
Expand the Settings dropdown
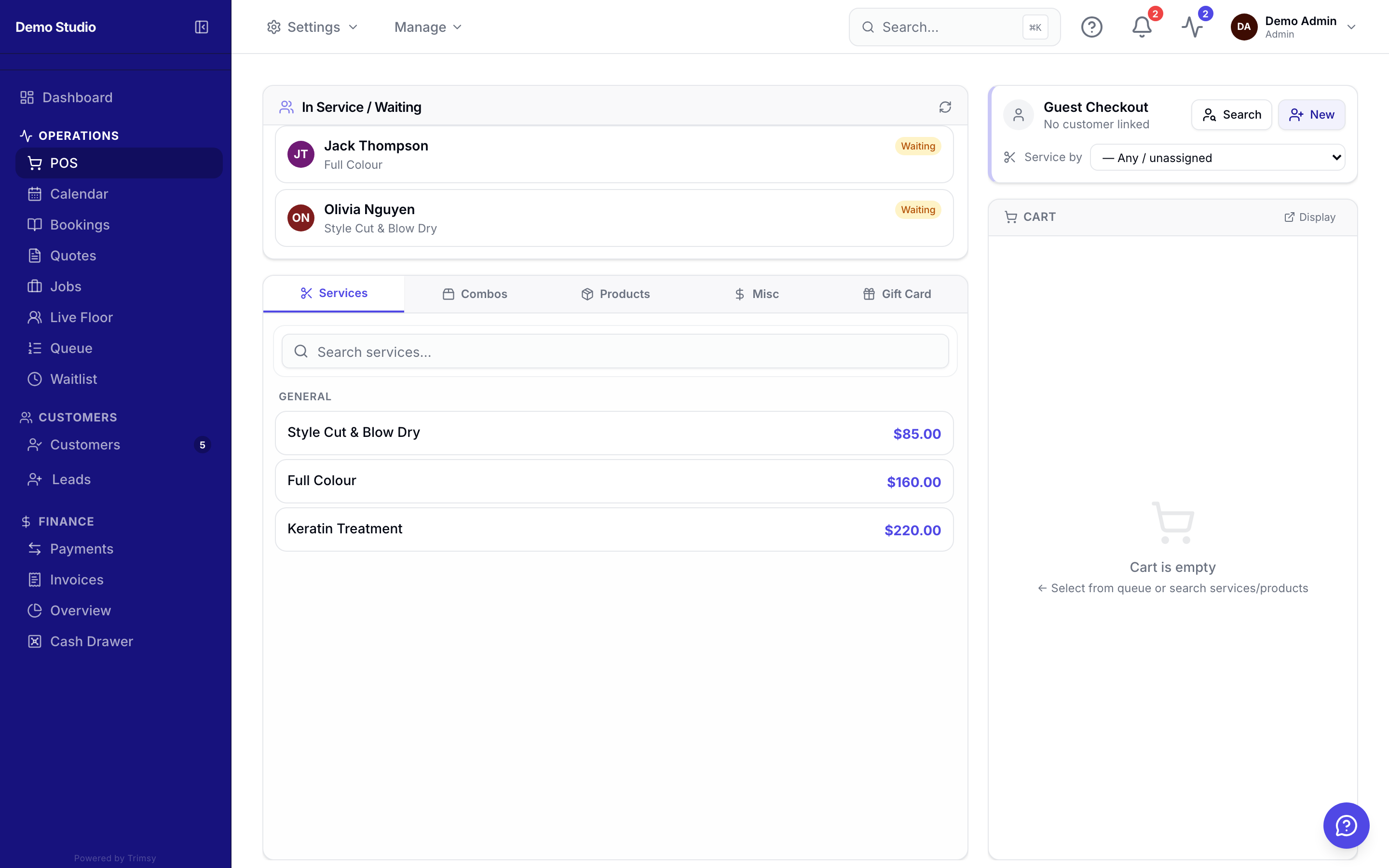[x=312, y=27]
